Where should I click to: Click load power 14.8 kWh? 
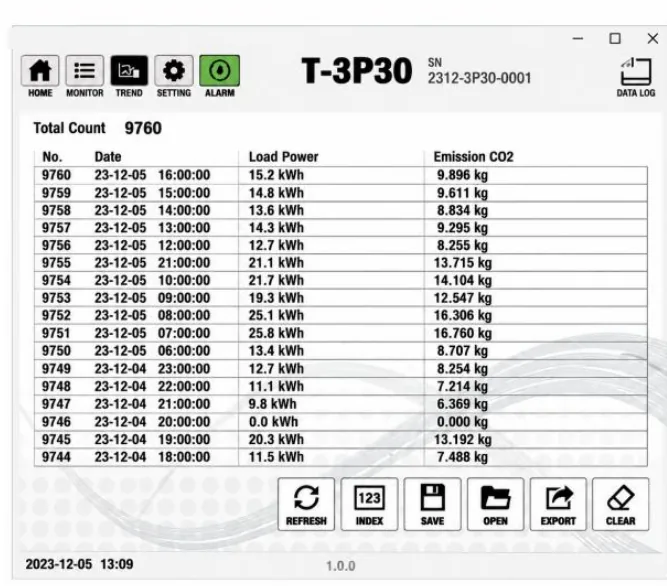point(276,193)
